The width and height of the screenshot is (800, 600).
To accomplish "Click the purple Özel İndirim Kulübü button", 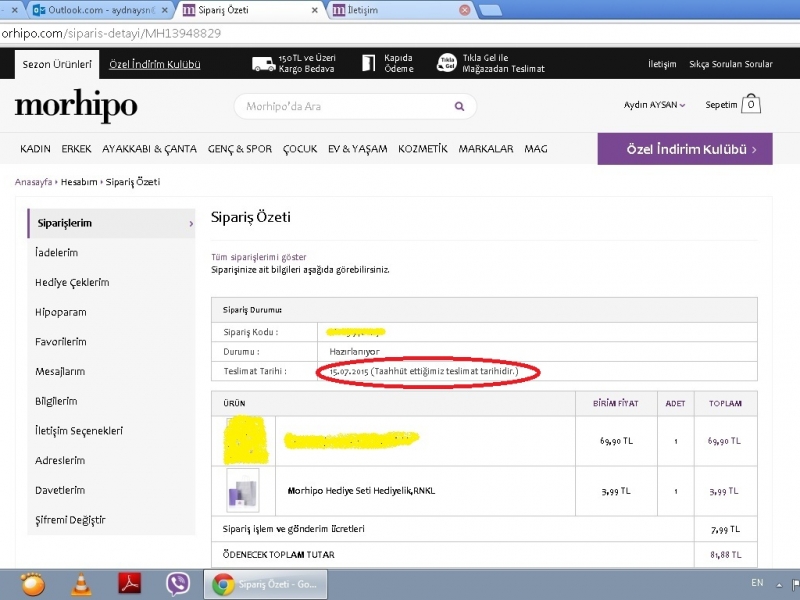I will tap(685, 149).
